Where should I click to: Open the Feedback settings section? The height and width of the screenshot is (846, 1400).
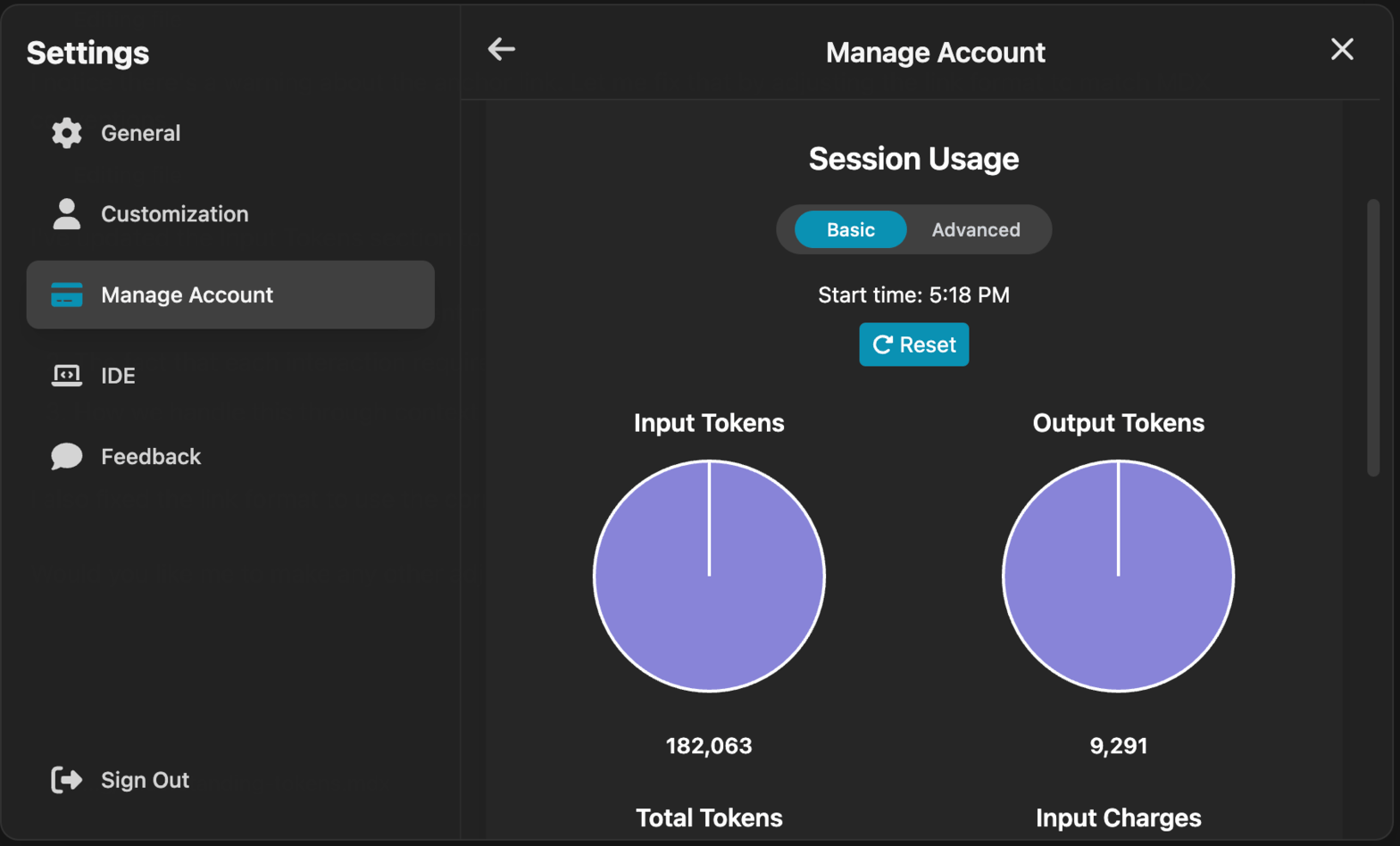click(x=151, y=457)
